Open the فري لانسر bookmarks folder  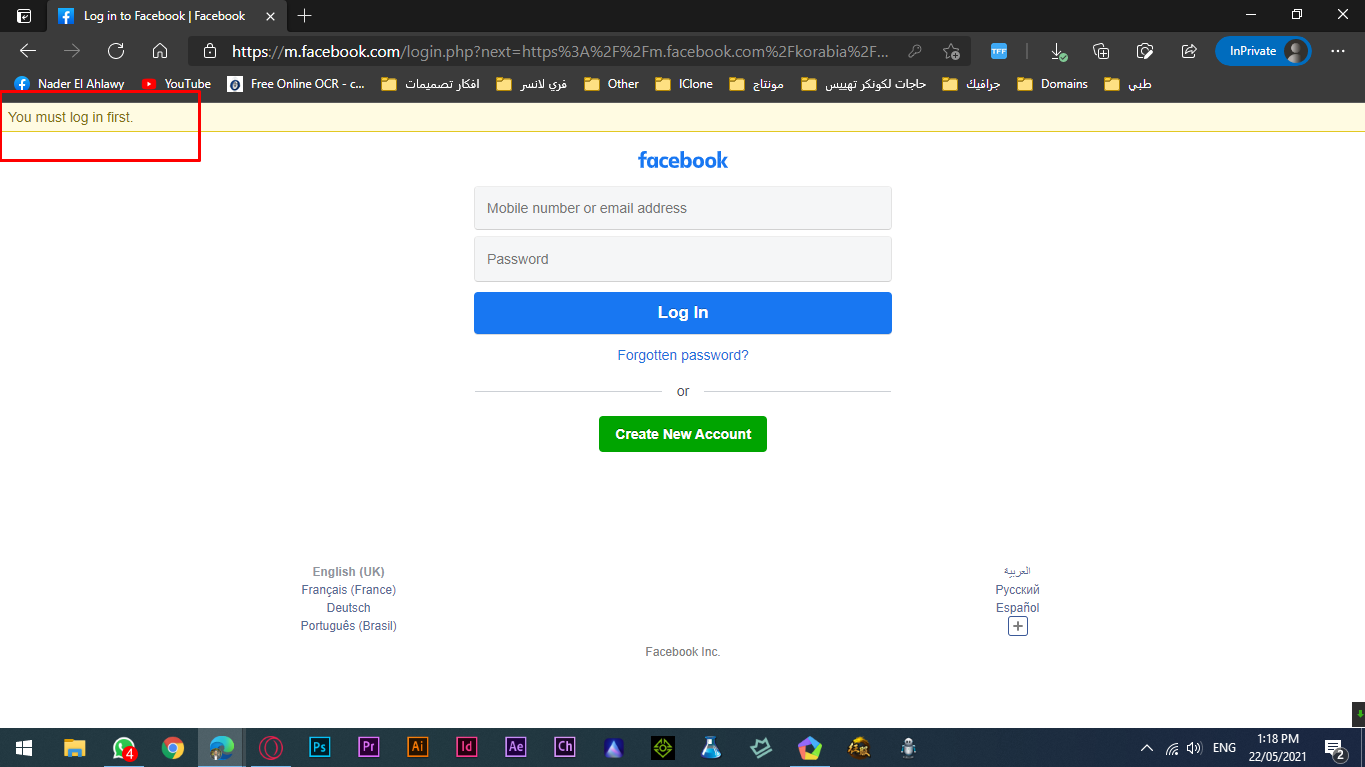pyautogui.click(x=532, y=84)
